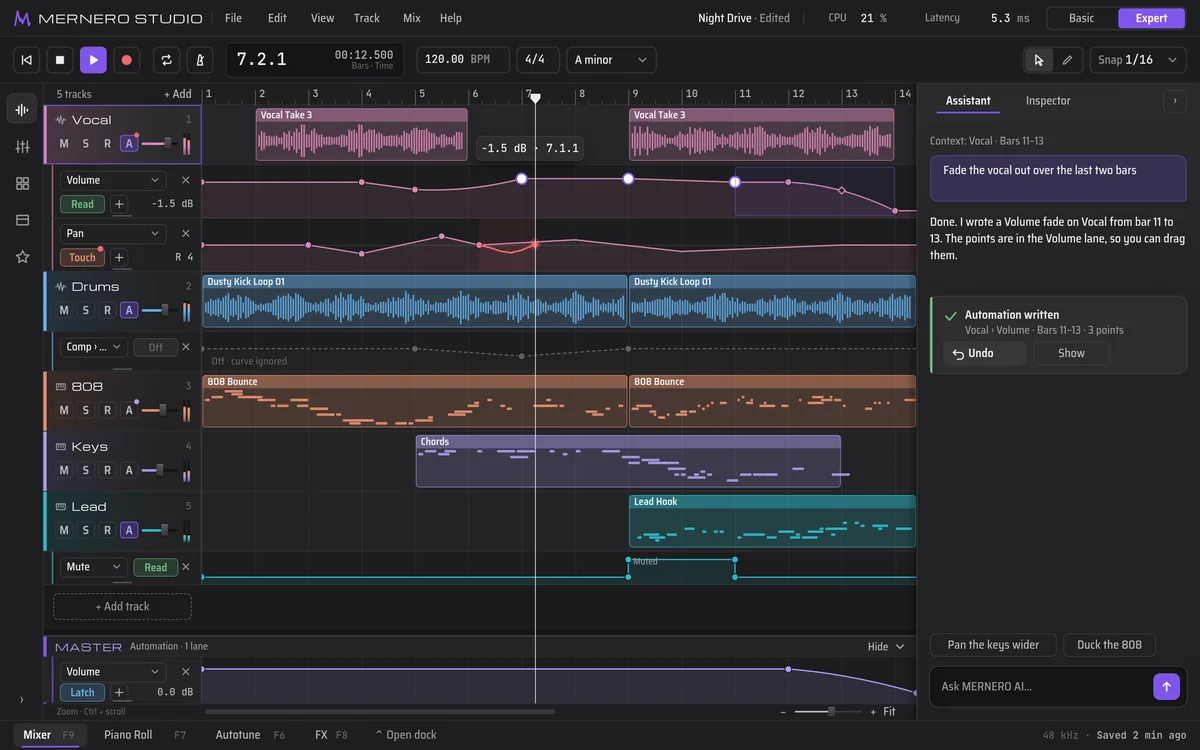Screen dimensions: 1200x750
Task: Switch to Basic mode
Action: tap(1082, 18)
